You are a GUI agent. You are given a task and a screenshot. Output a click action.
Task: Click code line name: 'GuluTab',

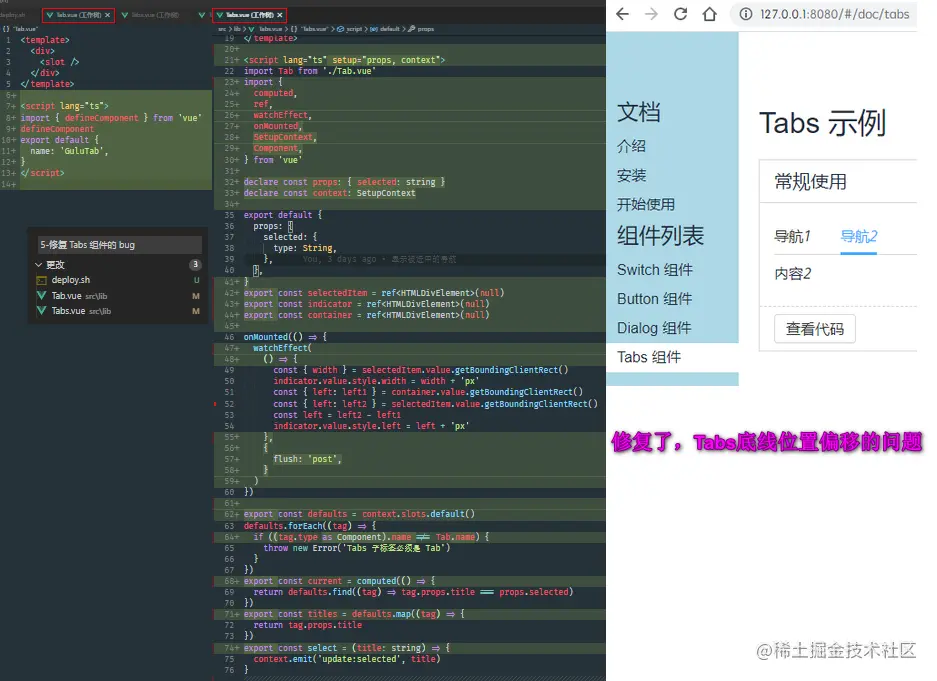tap(69, 151)
